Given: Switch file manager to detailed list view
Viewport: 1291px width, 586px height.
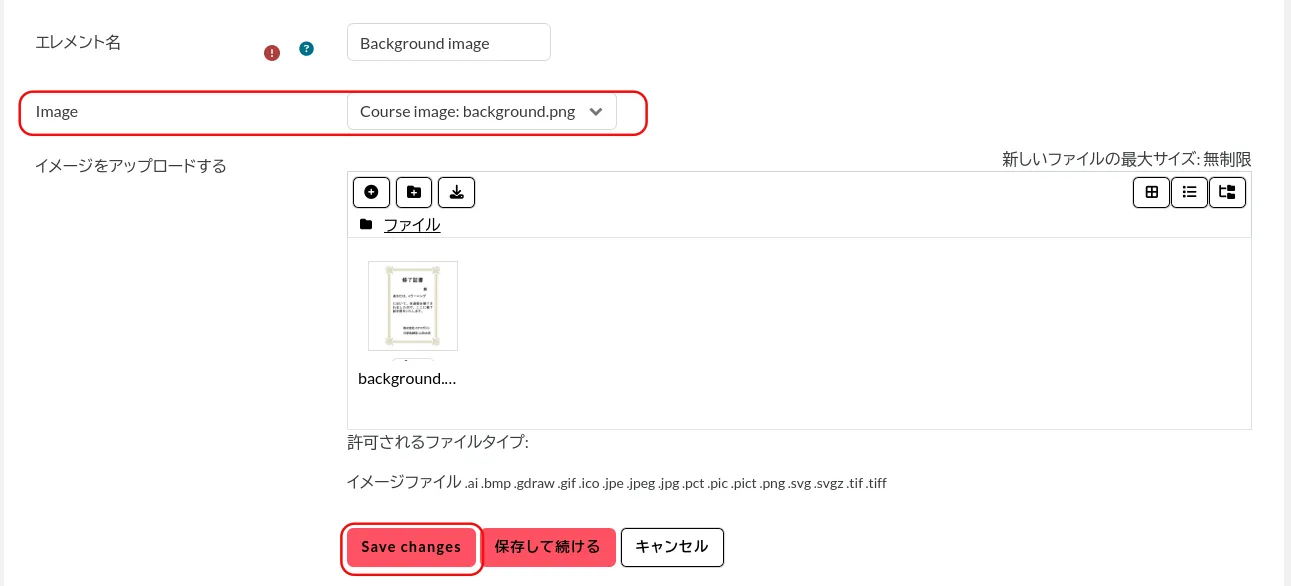Looking at the screenshot, I should click(x=1189, y=192).
